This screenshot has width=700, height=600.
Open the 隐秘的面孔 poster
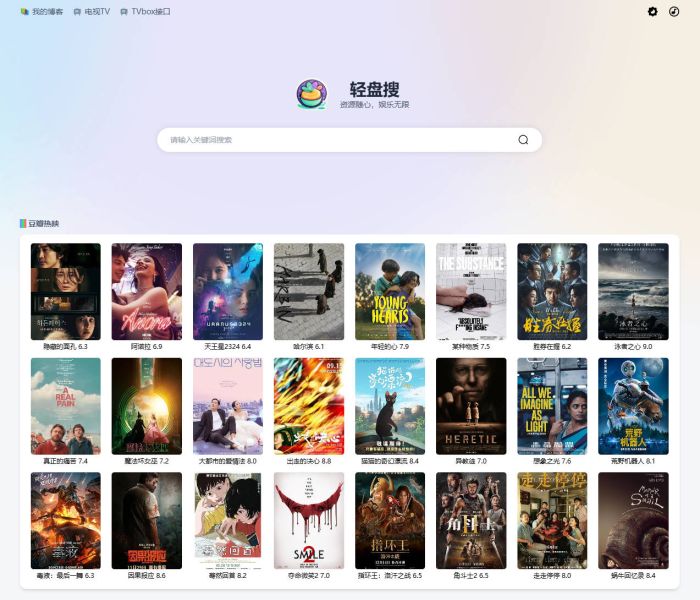coord(66,292)
